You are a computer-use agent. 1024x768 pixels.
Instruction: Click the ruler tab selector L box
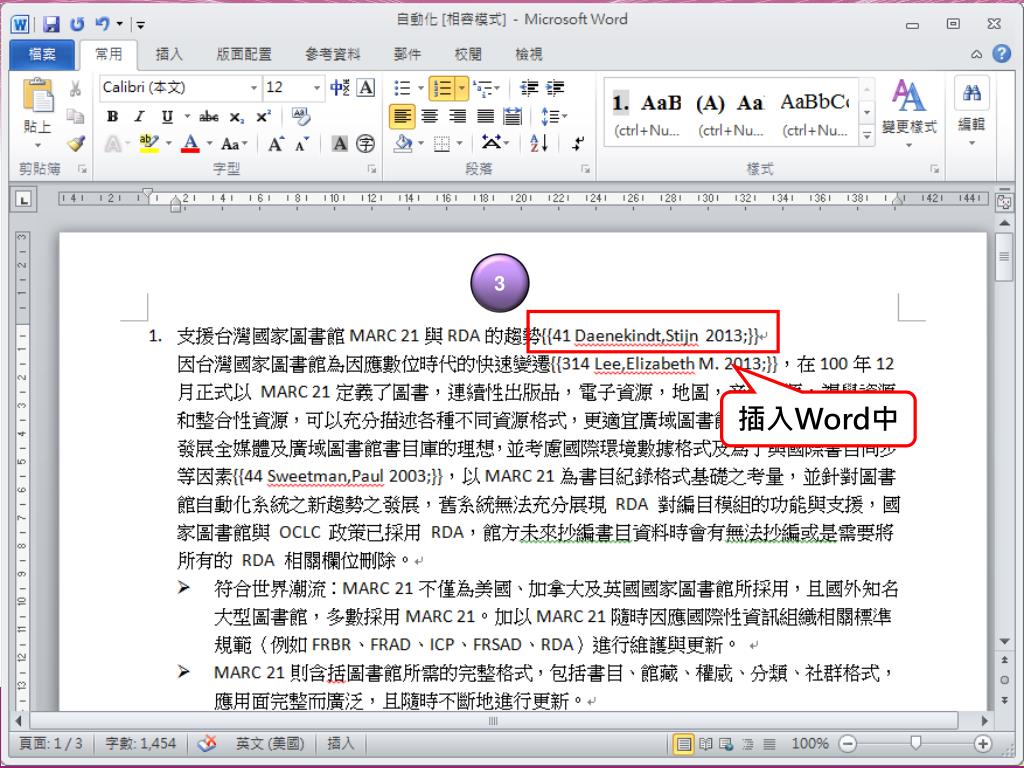(x=24, y=200)
